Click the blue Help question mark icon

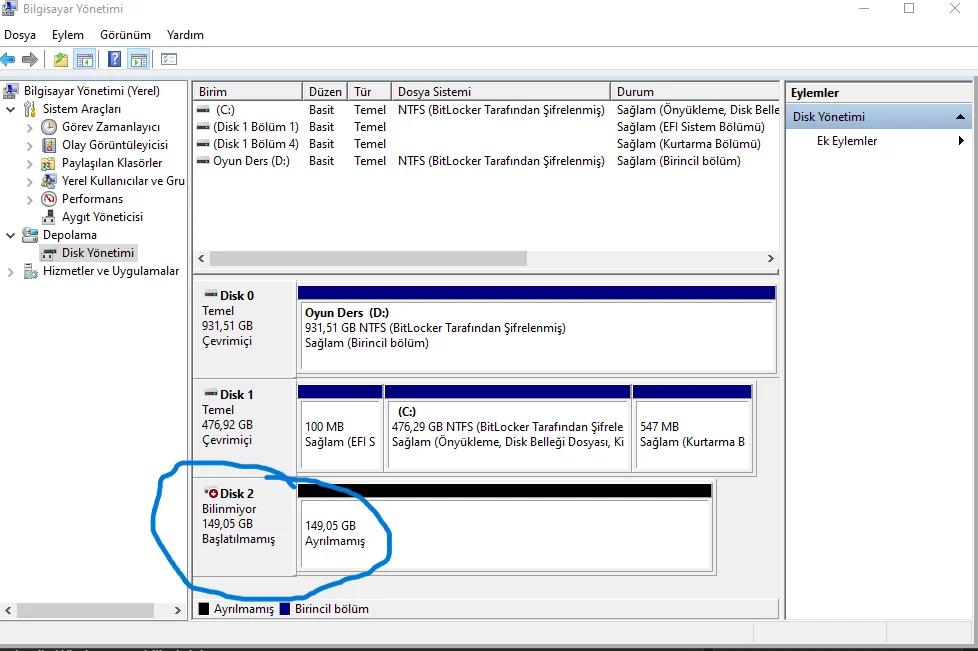point(115,60)
